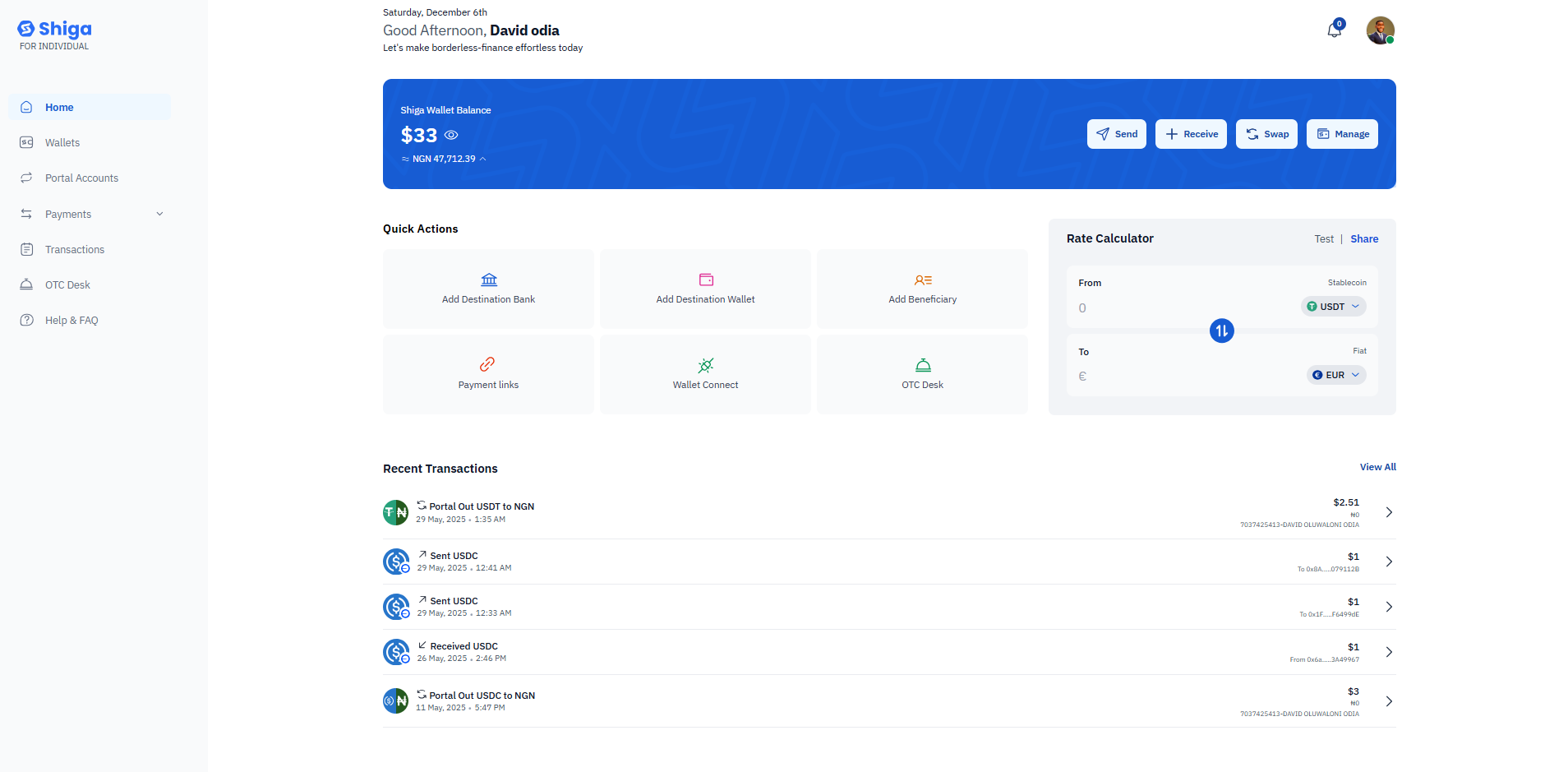Viewport: 1568px width, 772px height.
Task: Click the From amount input field
Action: pyautogui.click(x=1183, y=307)
